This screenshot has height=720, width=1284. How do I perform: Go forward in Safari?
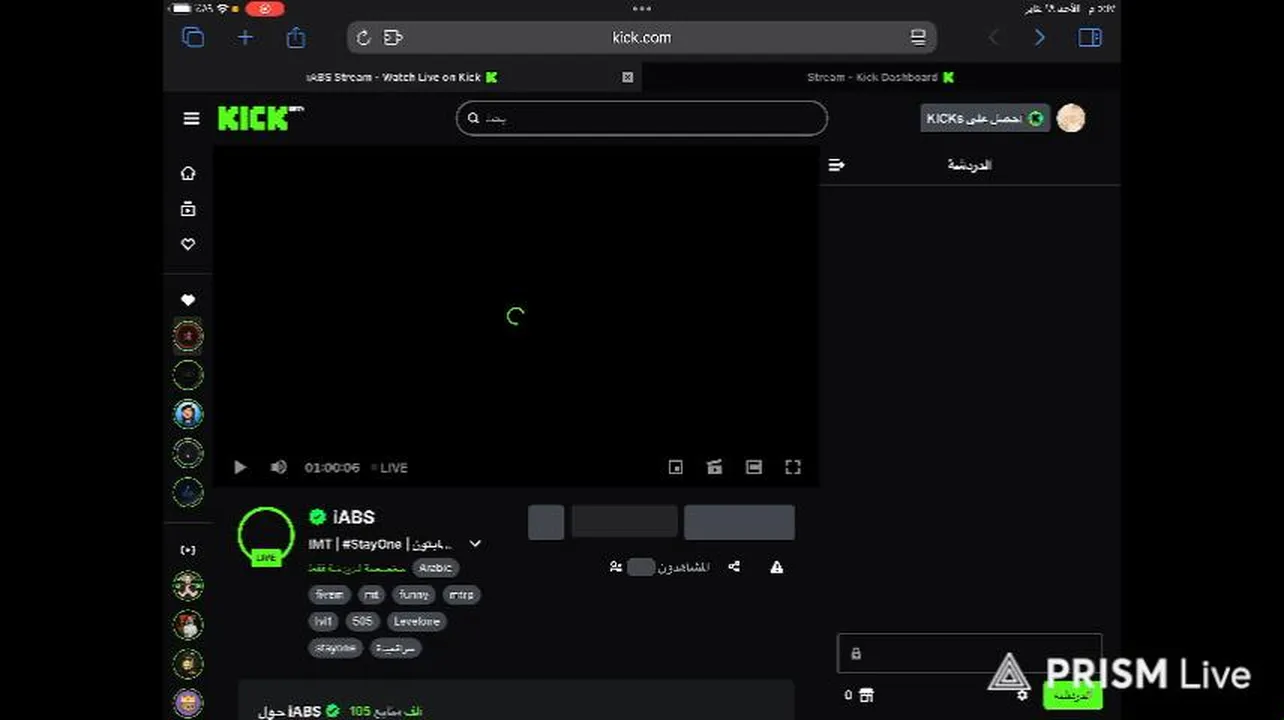[x=1040, y=38]
